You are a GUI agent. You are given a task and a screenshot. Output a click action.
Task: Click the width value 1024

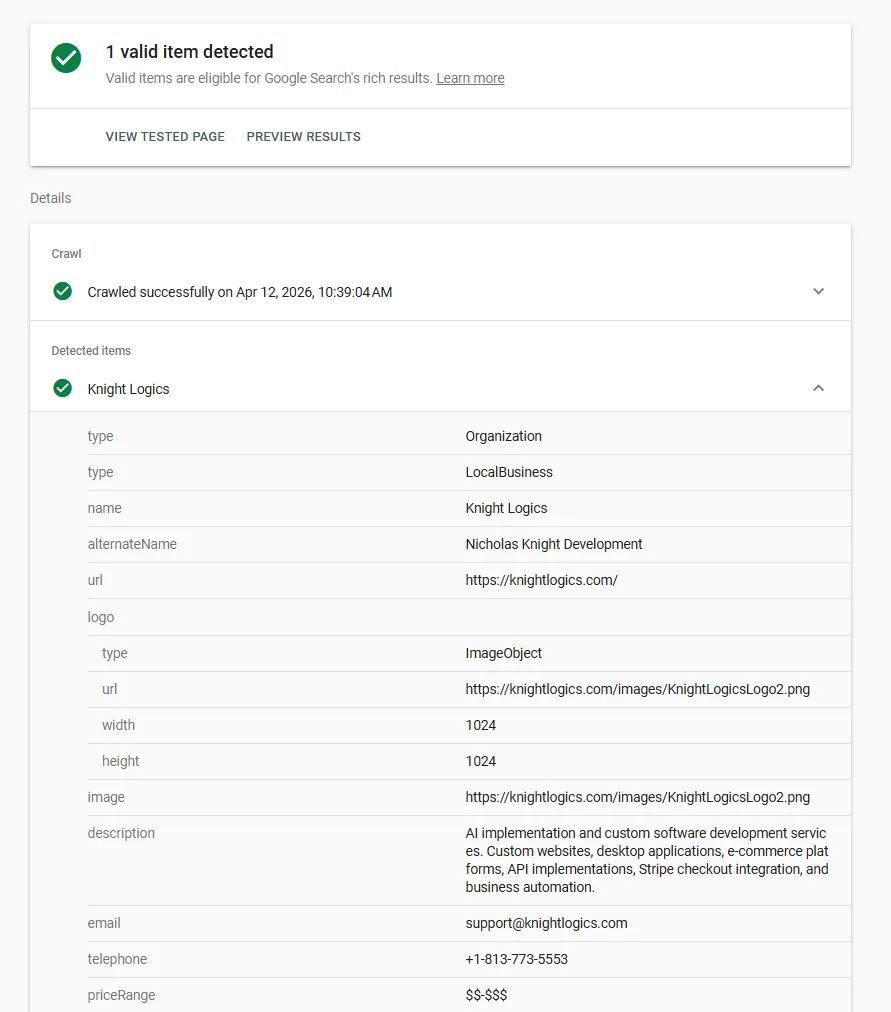pyautogui.click(x=481, y=725)
